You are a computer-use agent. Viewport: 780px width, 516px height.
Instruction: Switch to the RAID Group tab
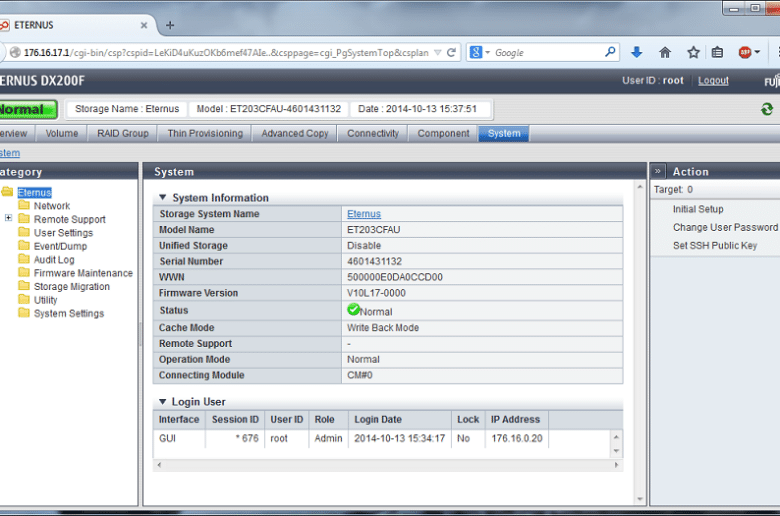point(122,133)
